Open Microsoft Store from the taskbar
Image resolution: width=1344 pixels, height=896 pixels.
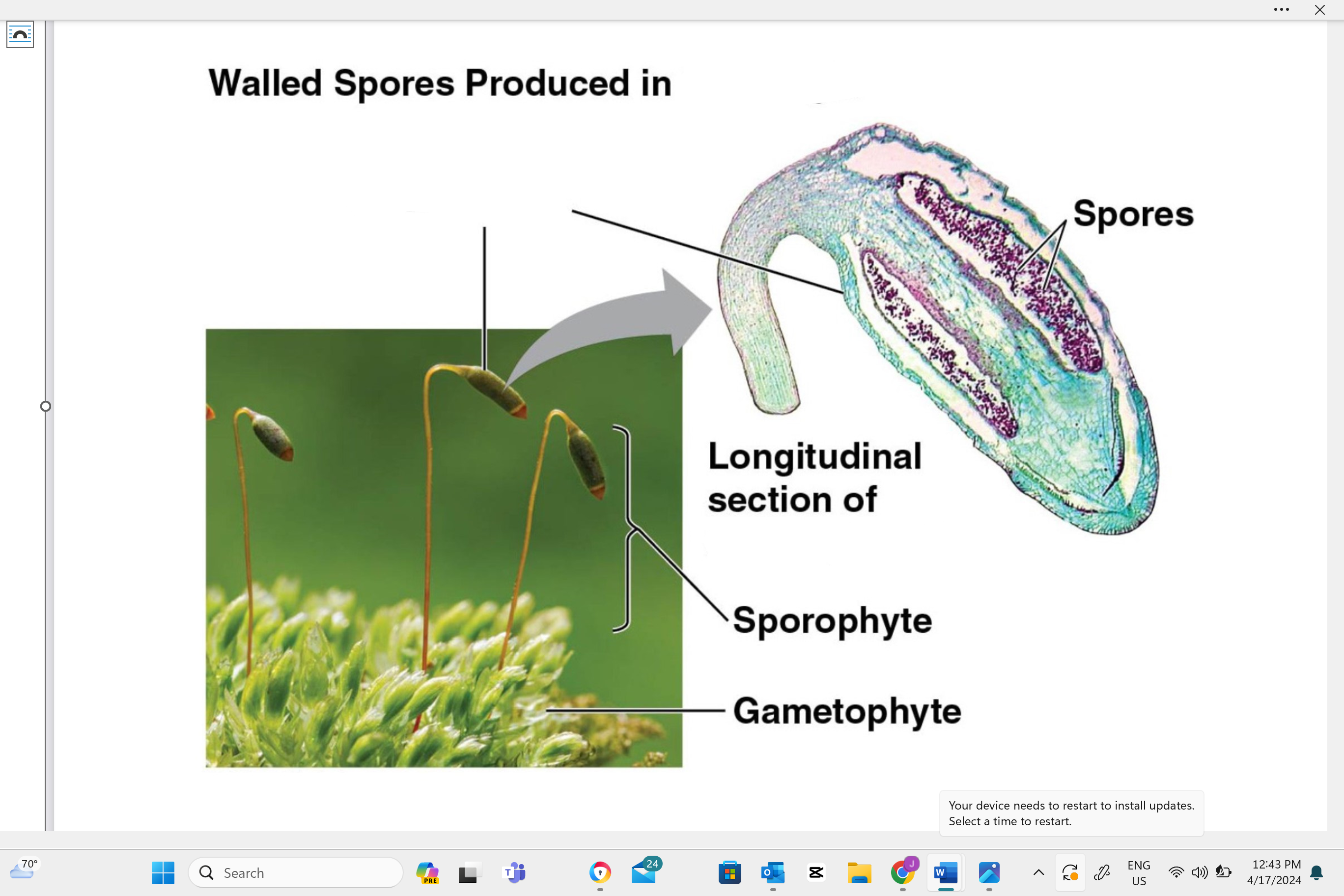[x=729, y=872]
